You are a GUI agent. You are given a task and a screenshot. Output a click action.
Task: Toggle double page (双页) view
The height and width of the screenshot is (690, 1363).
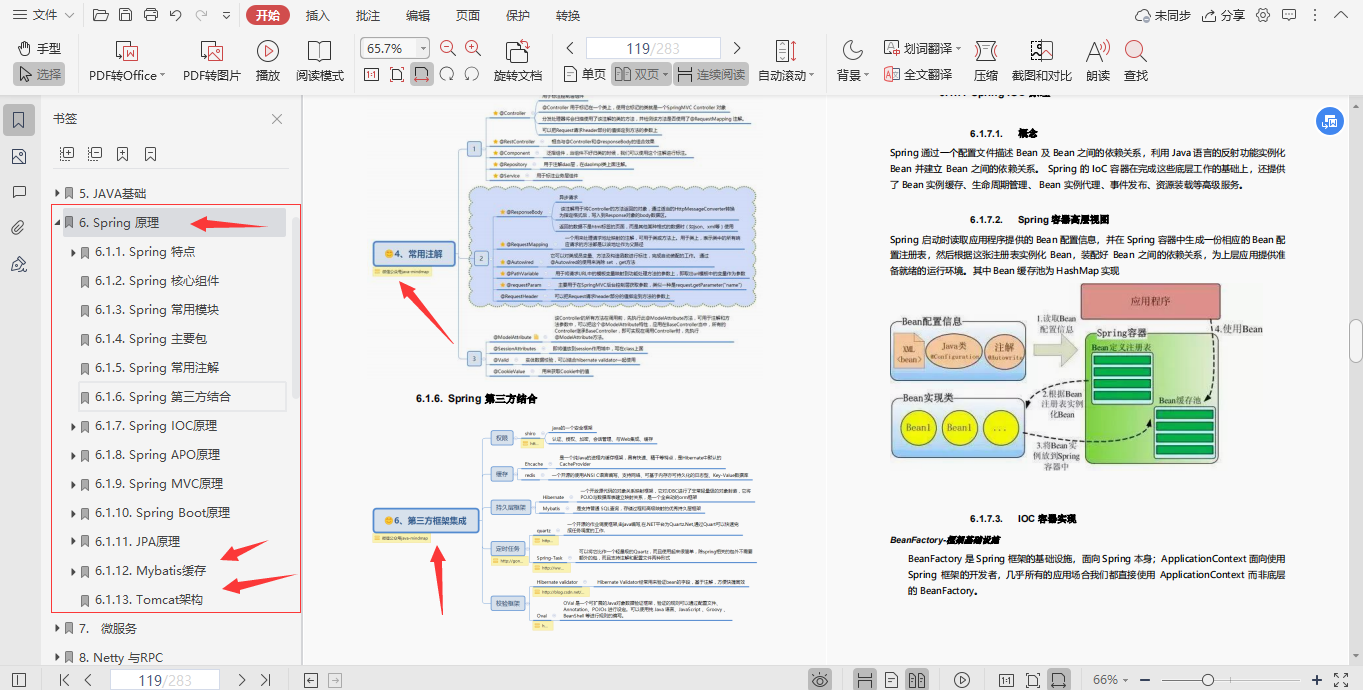pos(640,74)
